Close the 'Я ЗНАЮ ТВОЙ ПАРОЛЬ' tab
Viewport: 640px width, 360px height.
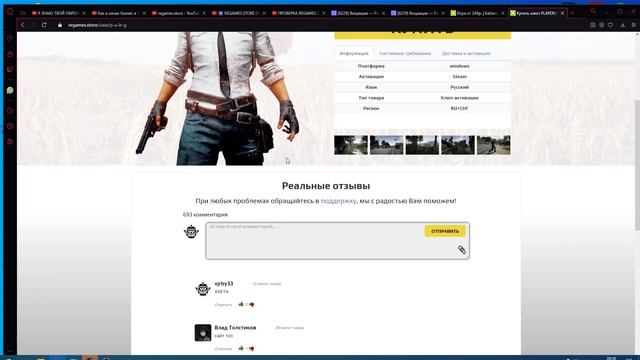(x=84, y=13)
